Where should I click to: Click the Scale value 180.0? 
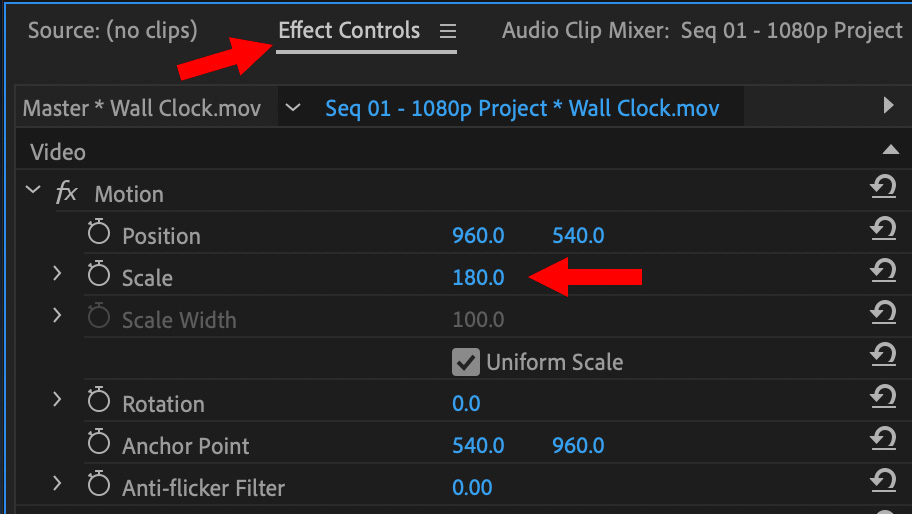pos(478,277)
